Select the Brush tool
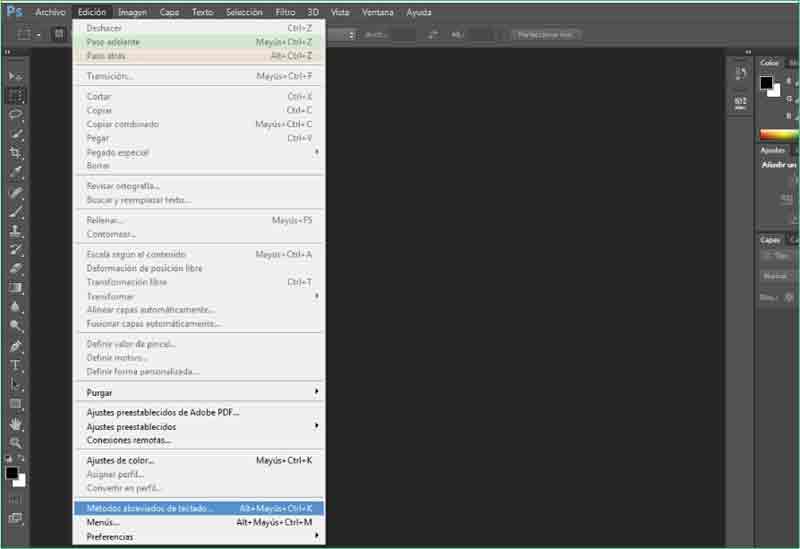The width and height of the screenshot is (800, 549). click(16, 211)
